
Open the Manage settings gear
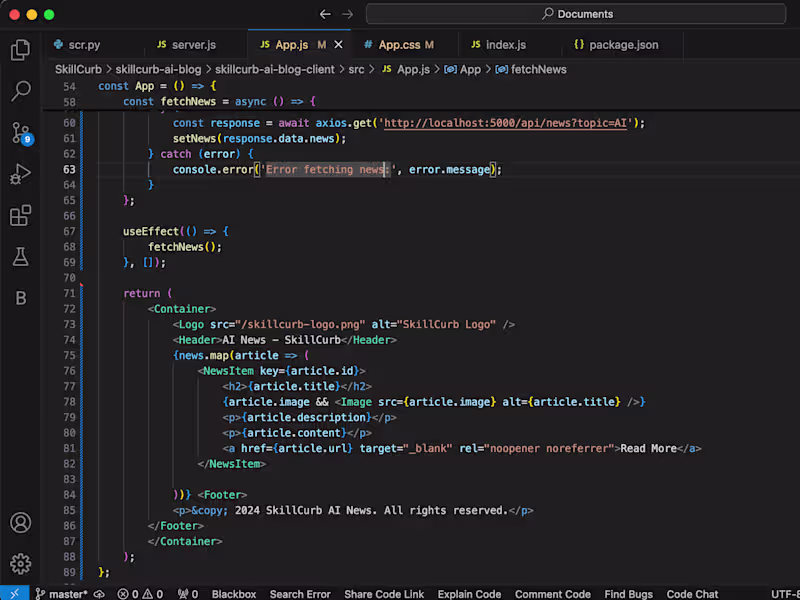[x=20, y=564]
